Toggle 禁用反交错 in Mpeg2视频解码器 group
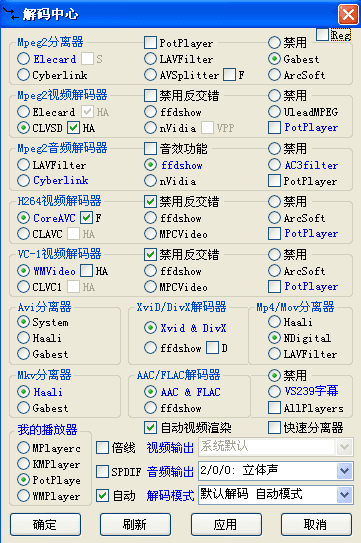The width and height of the screenshot is (361, 543). (150, 96)
